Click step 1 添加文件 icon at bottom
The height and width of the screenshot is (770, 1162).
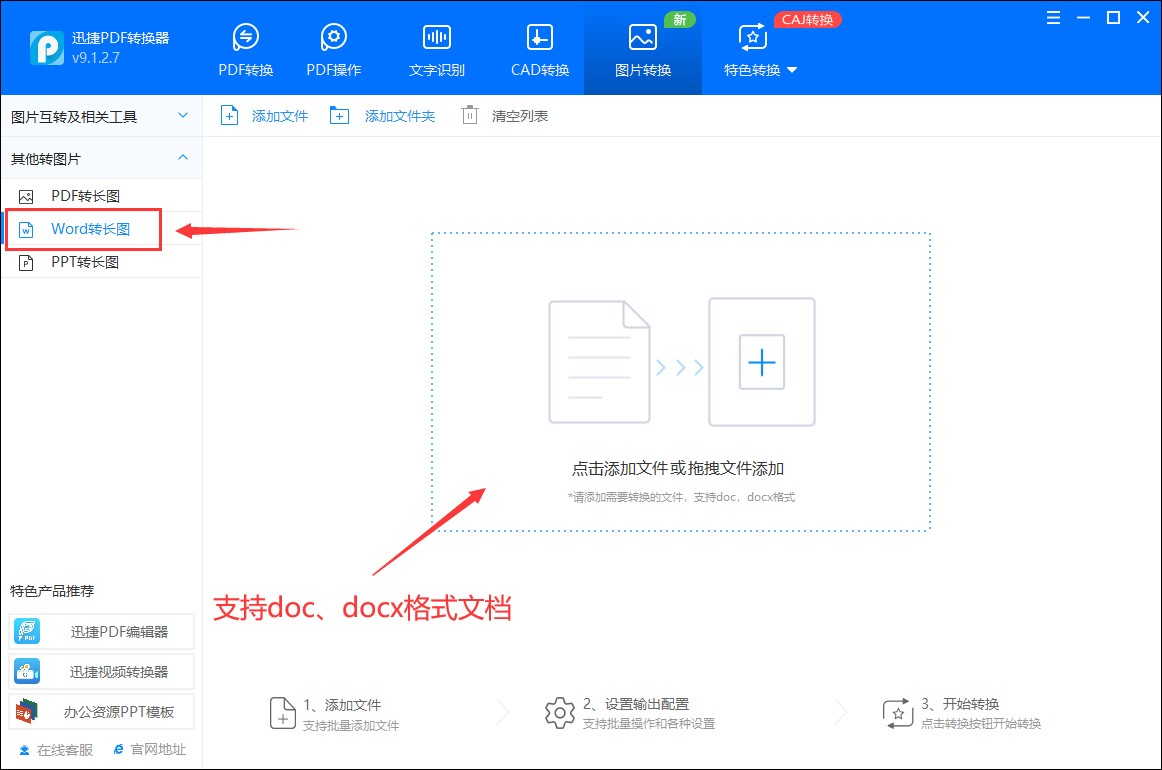pos(282,713)
